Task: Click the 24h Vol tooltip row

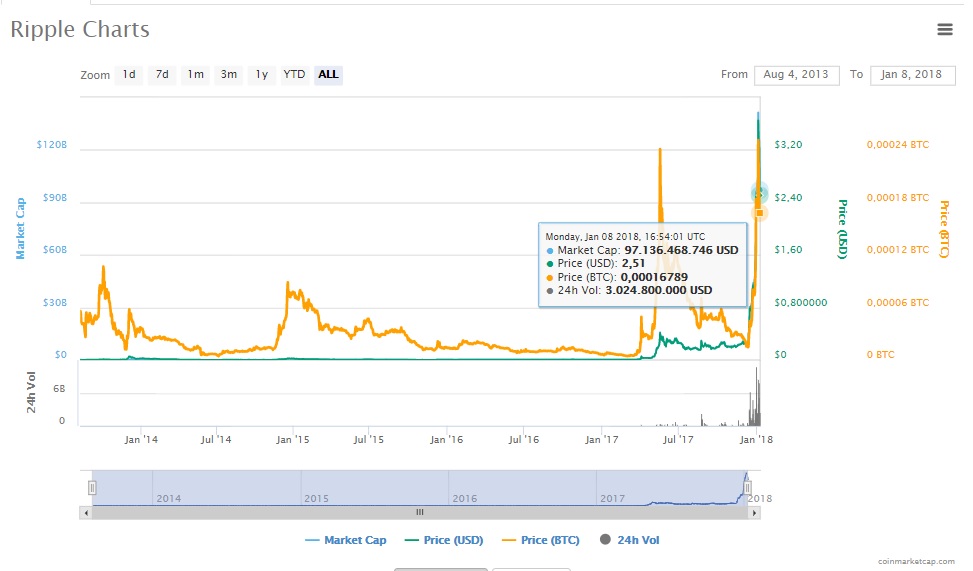Action: click(x=629, y=290)
